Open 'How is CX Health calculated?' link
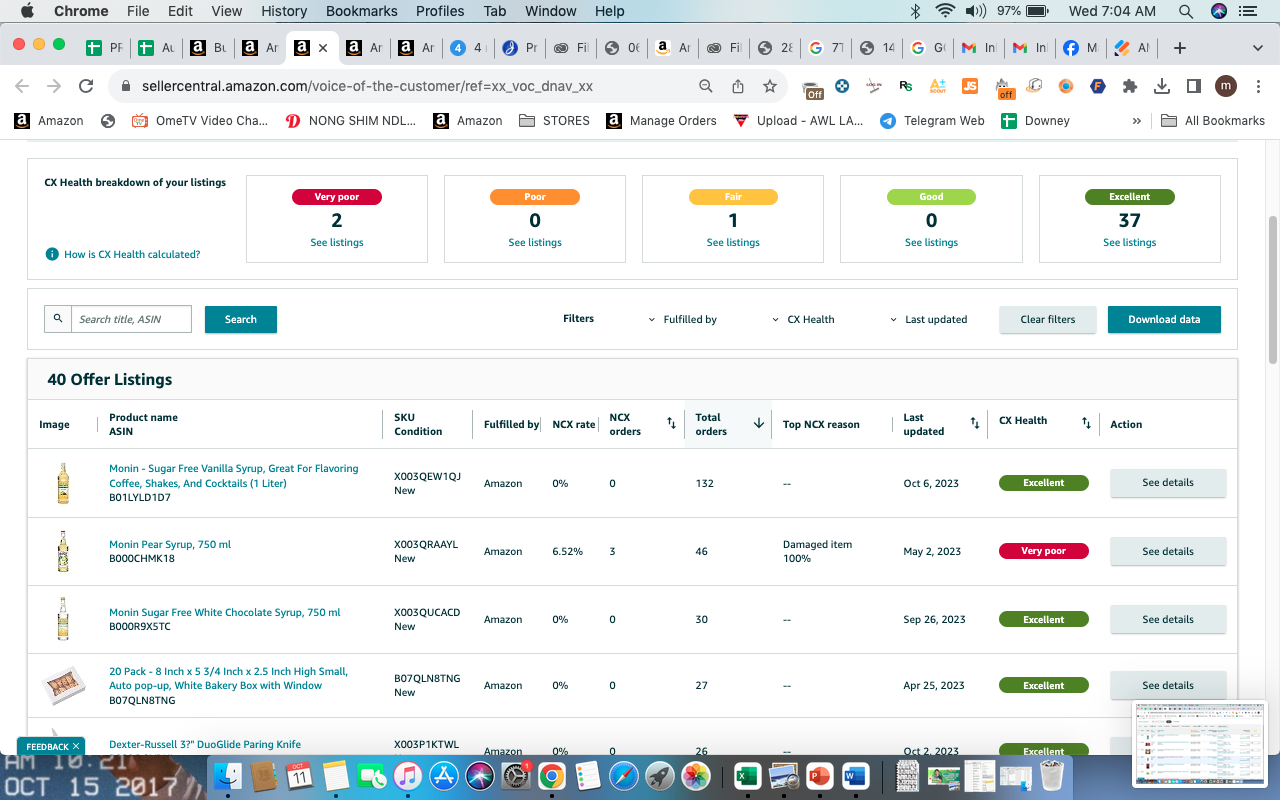The image size is (1280, 800). pos(132,254)
